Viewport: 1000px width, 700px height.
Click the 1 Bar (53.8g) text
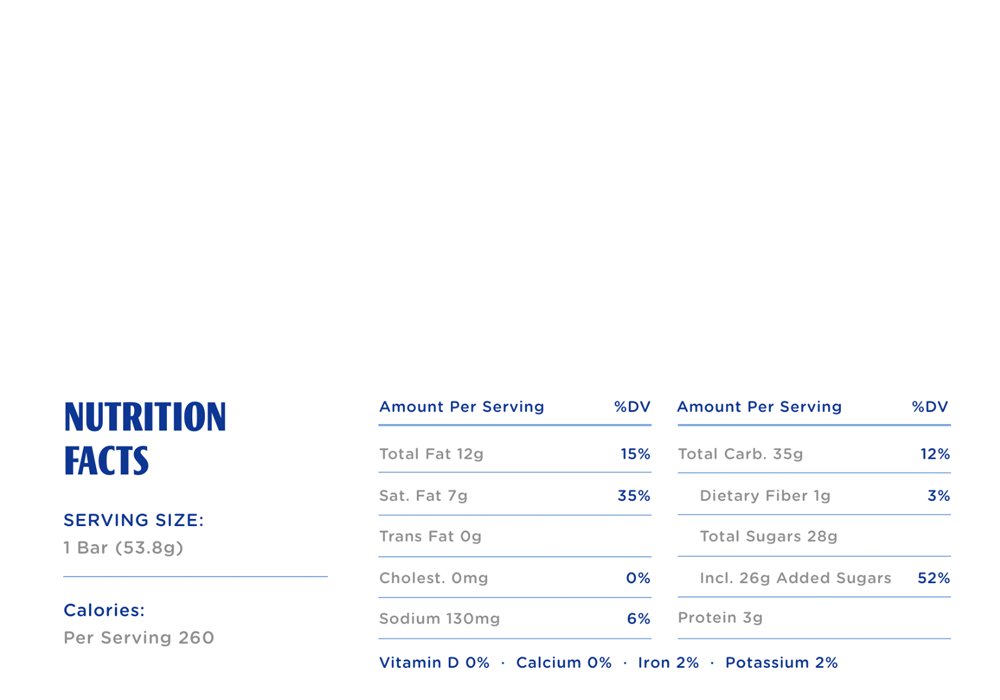(123, 548)
